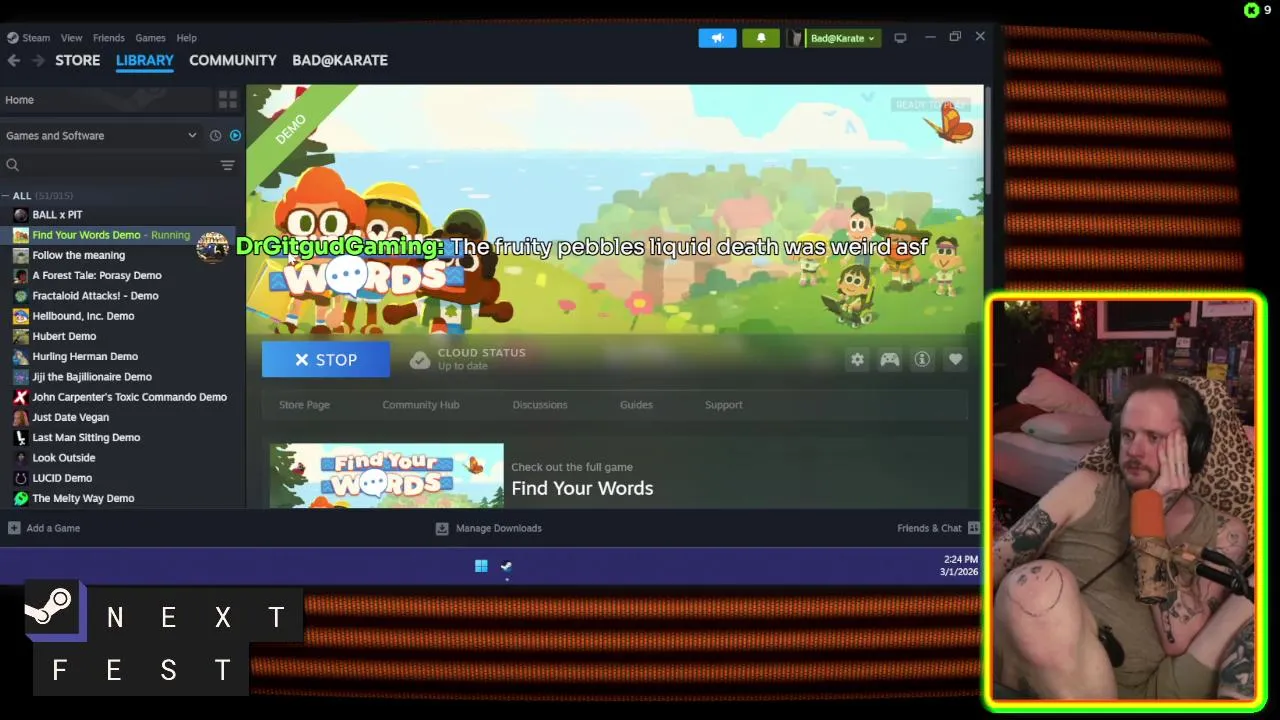Open the View menu

(71, 38)
